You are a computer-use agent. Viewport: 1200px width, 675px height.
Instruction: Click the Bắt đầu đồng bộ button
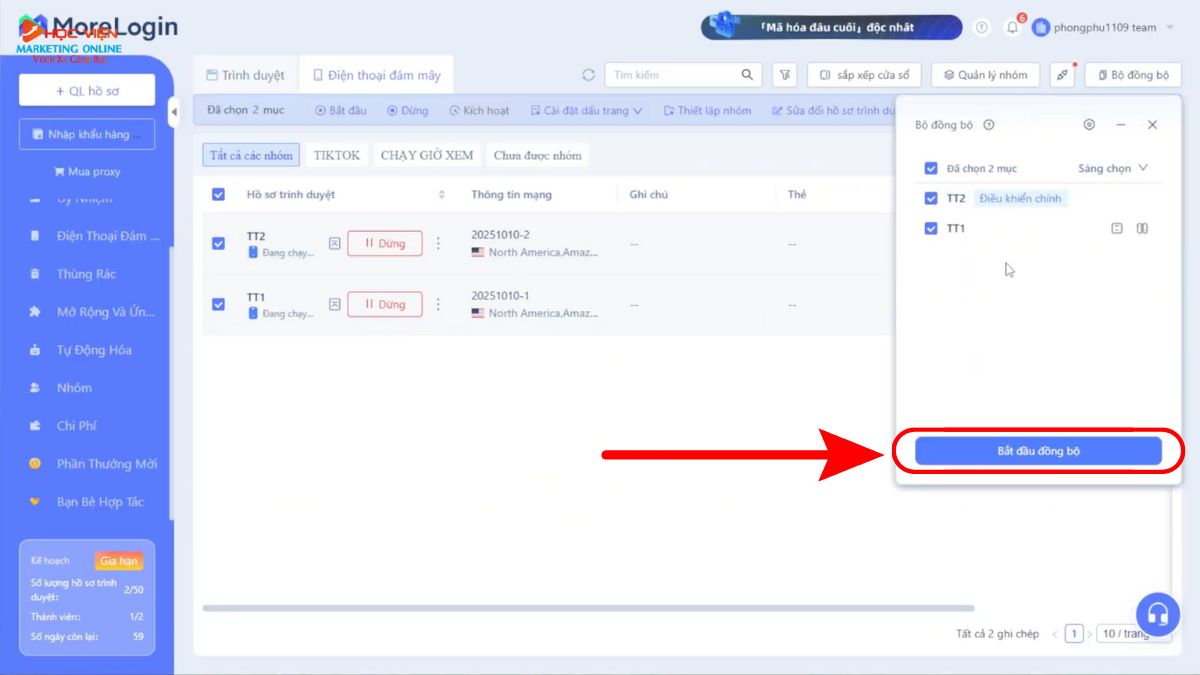(1038, 451)
